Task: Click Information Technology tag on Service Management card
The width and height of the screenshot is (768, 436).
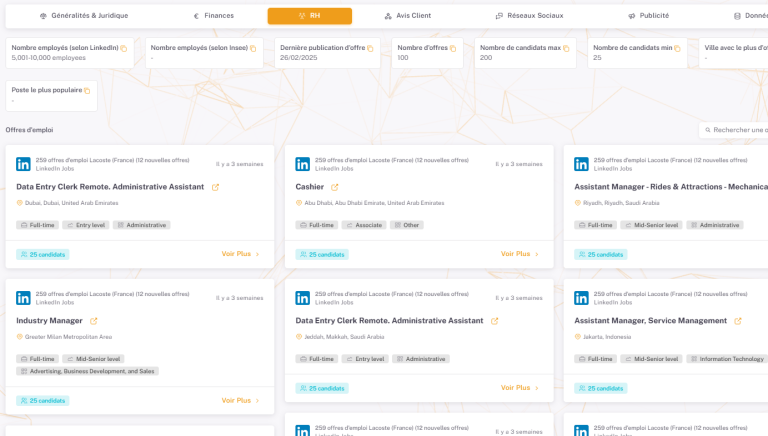Action: point(727,359)
